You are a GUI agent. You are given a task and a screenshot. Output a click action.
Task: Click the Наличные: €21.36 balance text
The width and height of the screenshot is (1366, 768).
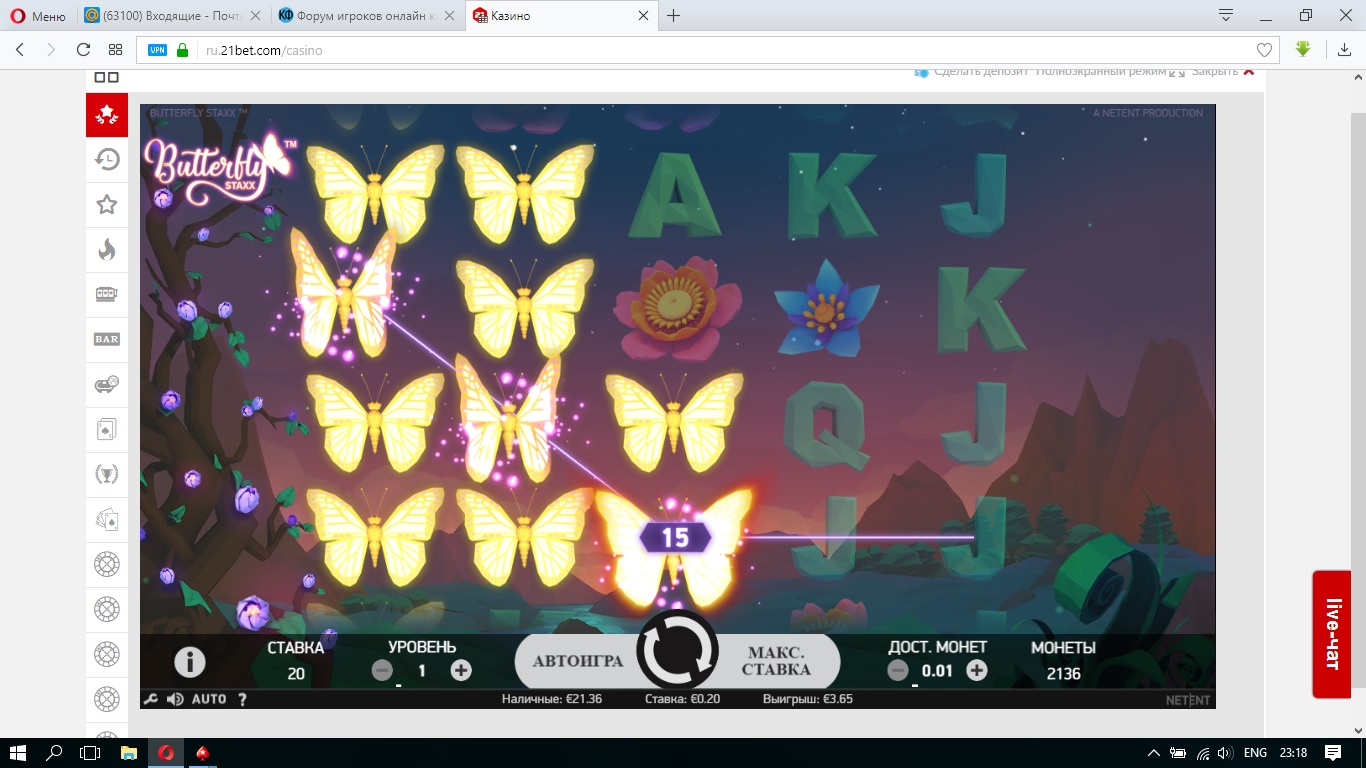552,699
